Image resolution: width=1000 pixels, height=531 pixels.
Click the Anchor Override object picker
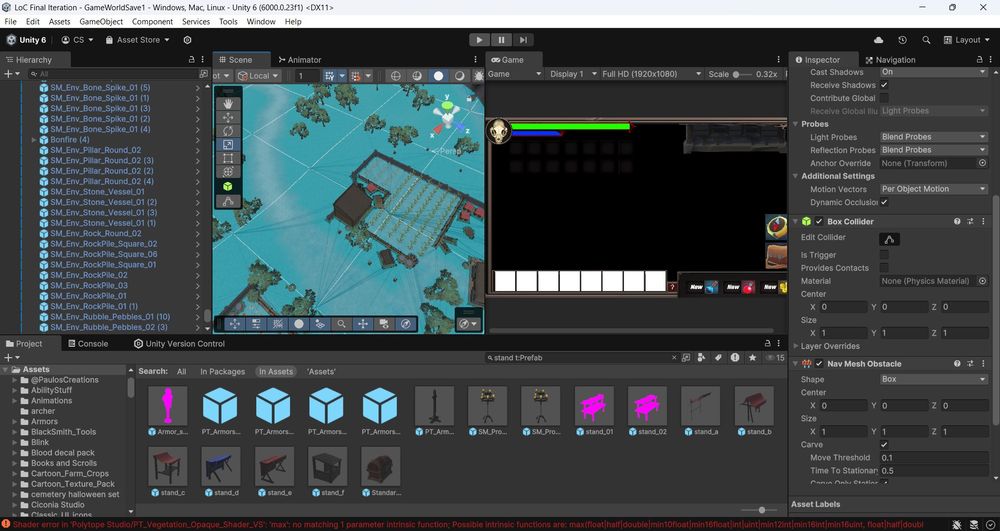pyautogui.click(x=982, y=163)
